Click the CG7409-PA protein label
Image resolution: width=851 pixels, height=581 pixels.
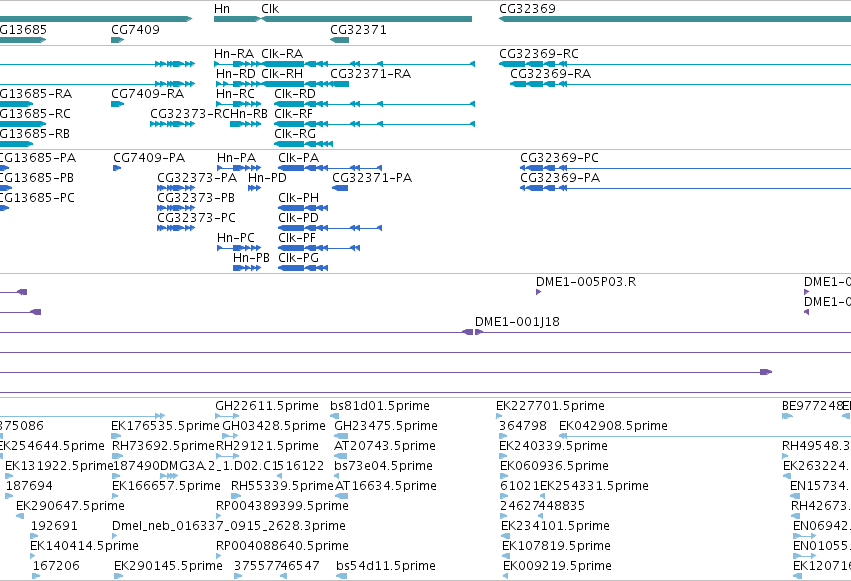click(149, 158)
